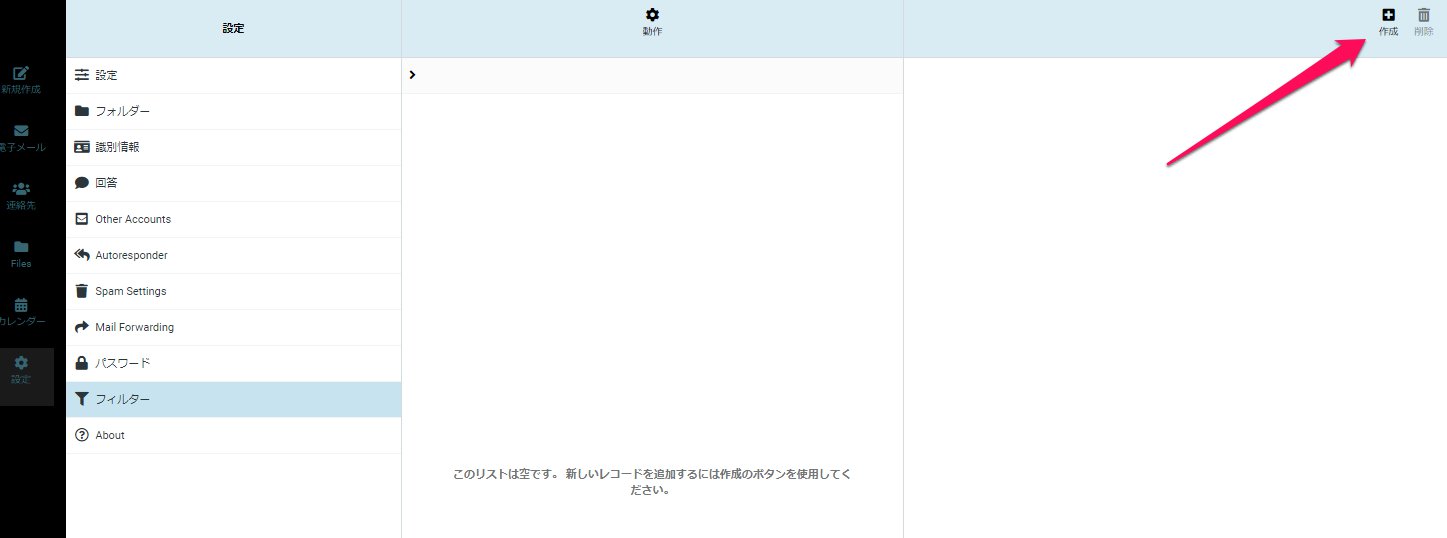Click the 動作 actions label
The width and height of the screenshot is (1447, 538).
coord(652,32)
